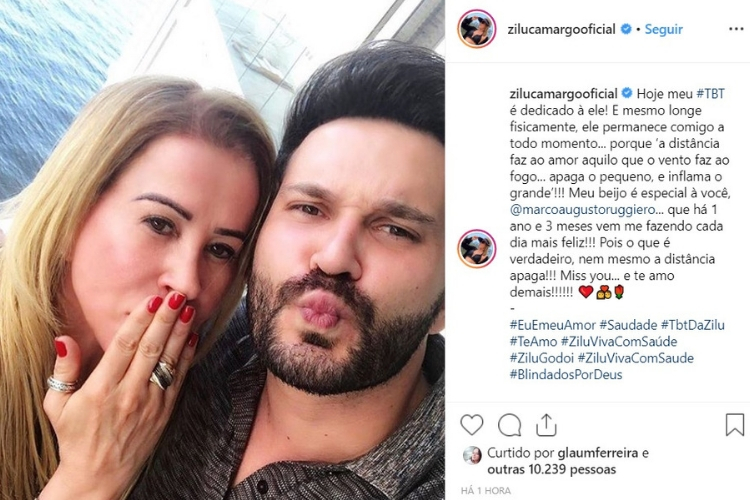Open comments with the speech bubble icon
This screenshot has width=750, height=500.
pos(509,424)
